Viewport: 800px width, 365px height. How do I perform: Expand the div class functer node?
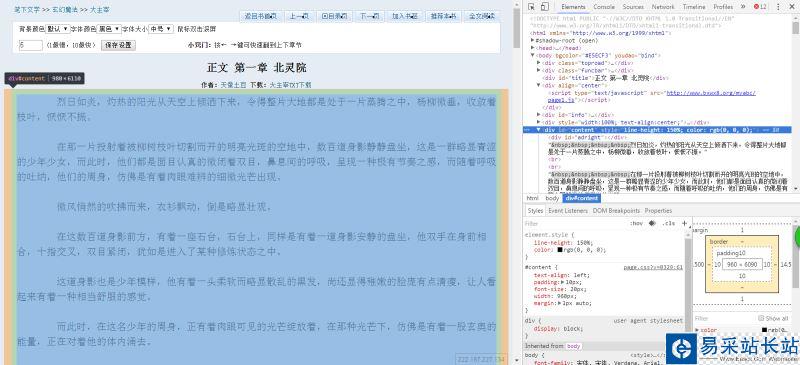pos(539,70)
